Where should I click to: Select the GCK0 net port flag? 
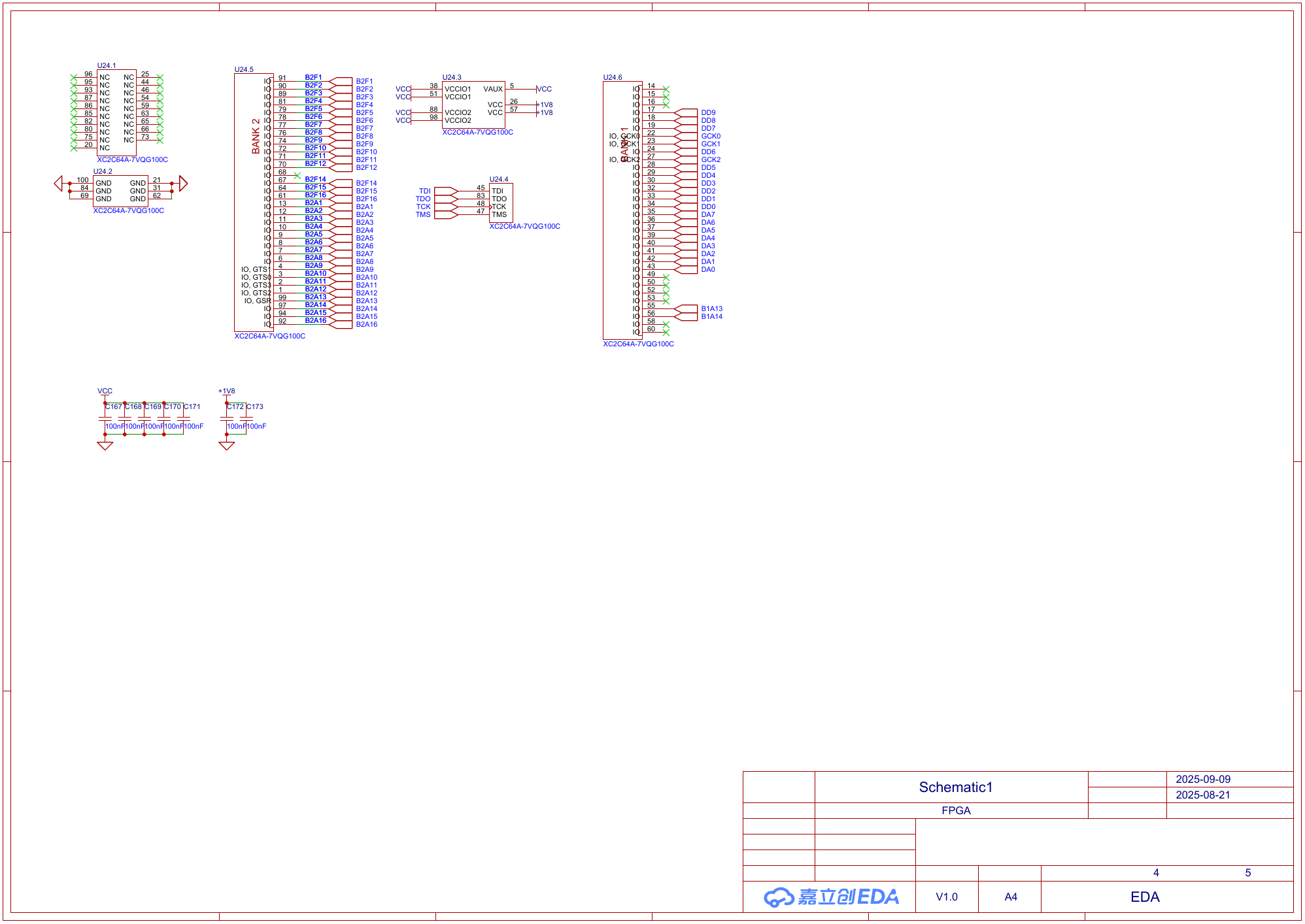[686, 137]
